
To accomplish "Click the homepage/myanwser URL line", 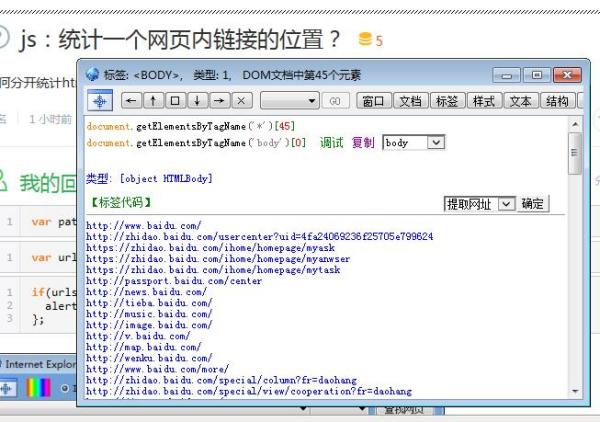I will click(218, 259).
